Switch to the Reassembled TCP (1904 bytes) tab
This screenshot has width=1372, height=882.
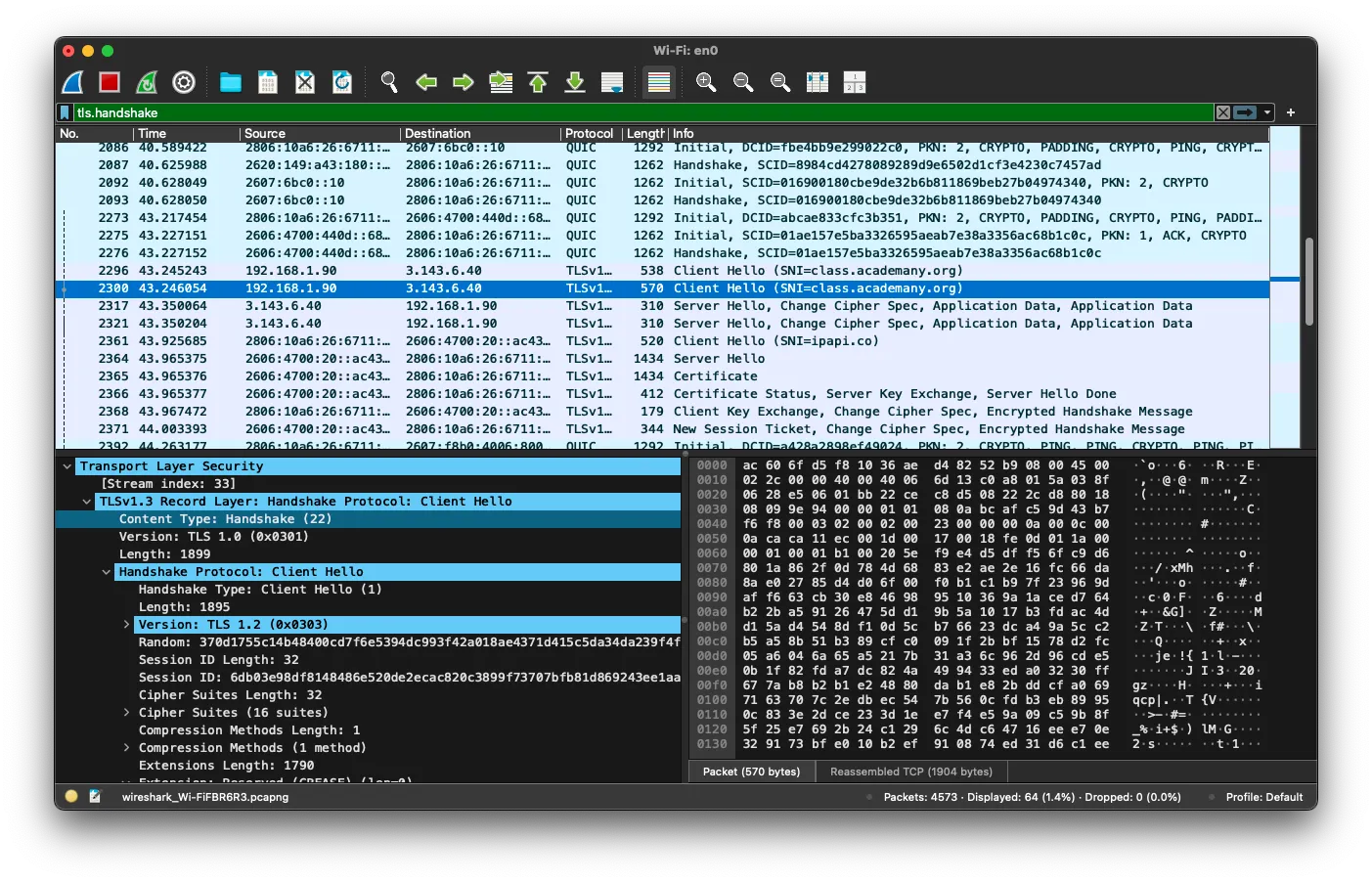911,772
